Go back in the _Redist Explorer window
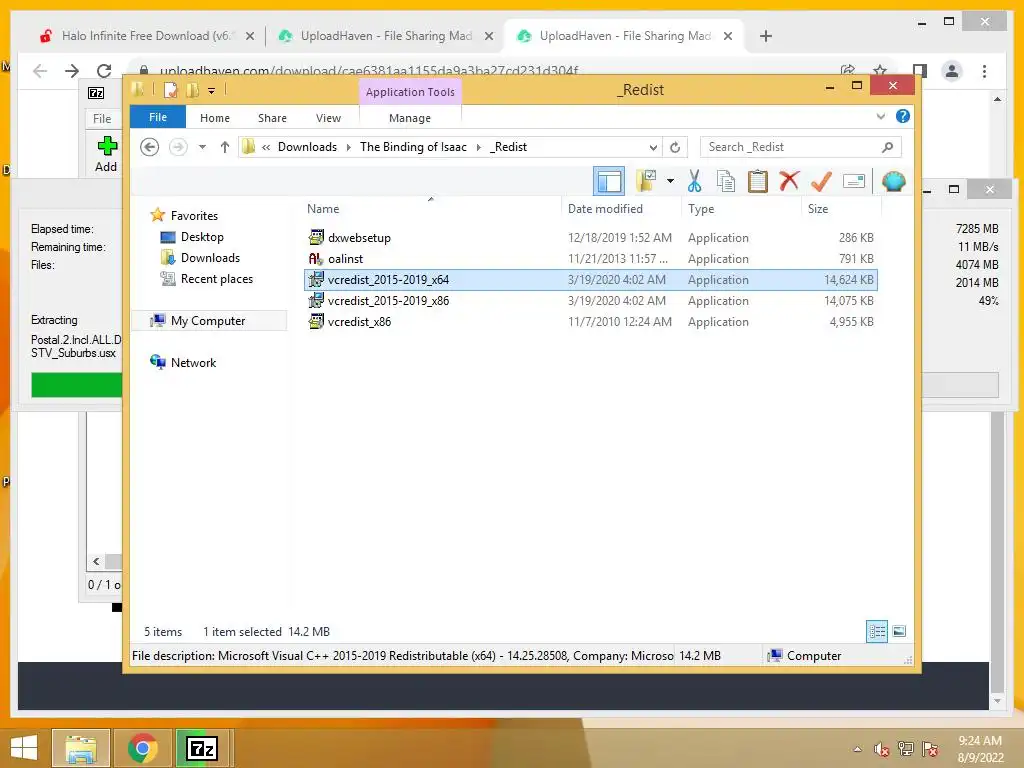The image size is (1024, 768). pyautogui.click(x=150, y=147)
